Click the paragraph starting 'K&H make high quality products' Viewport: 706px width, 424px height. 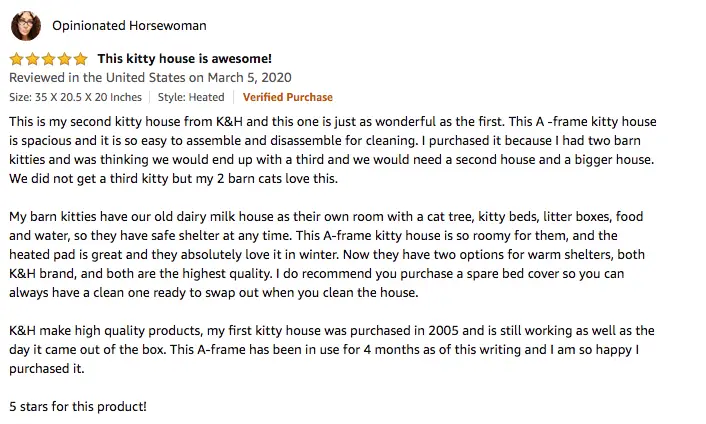(332, 349)
